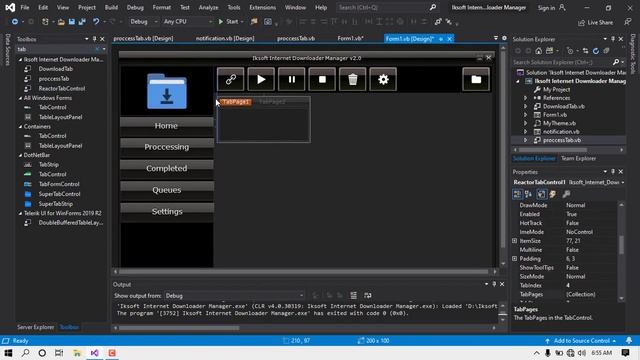The width and height of the screenshot is (640, 360).
Task: Click the Completed button in the form
Action: click(167, 168)
